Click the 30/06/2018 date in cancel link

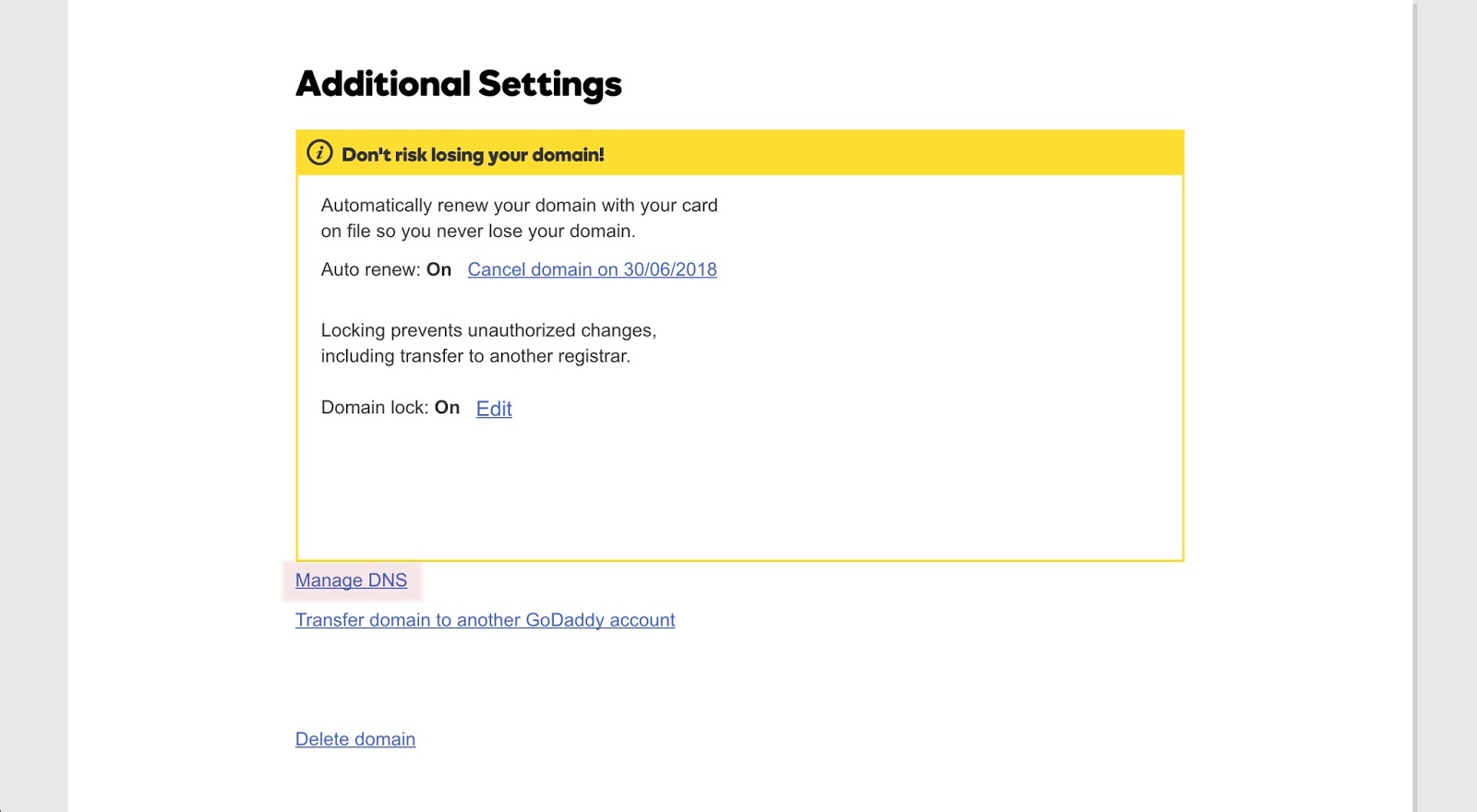(x=670, y=269)
